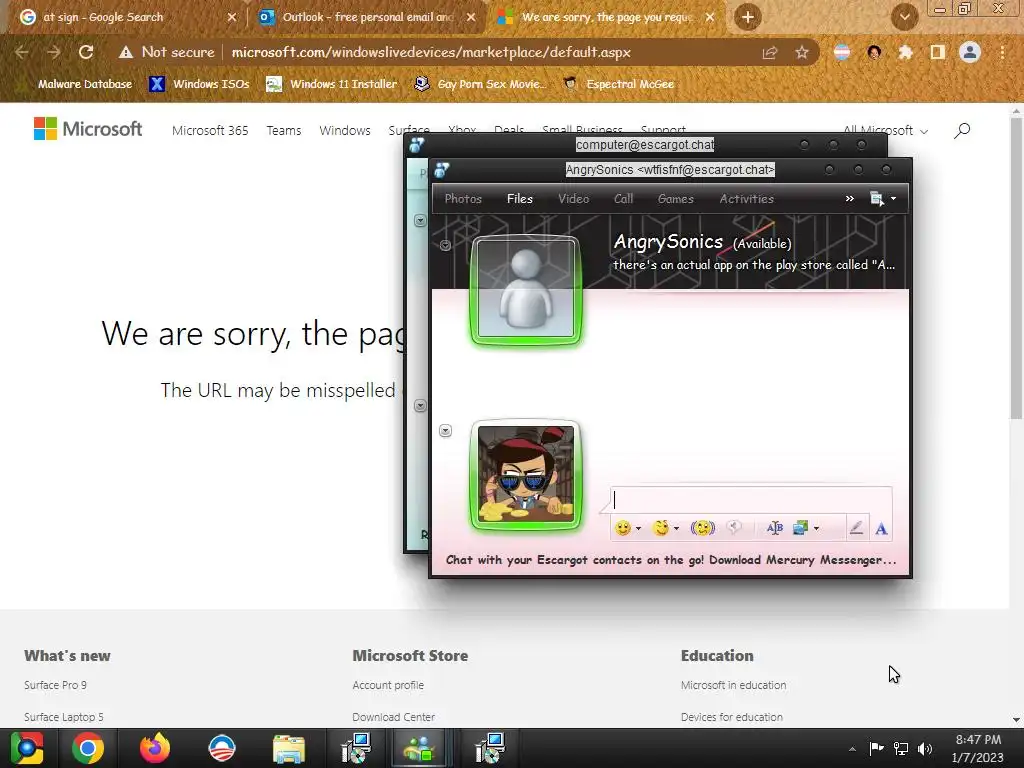The width and height of the screenshot is (1024, 768).
Task: Start Video from chat toolbar
Action: [573, 199]
